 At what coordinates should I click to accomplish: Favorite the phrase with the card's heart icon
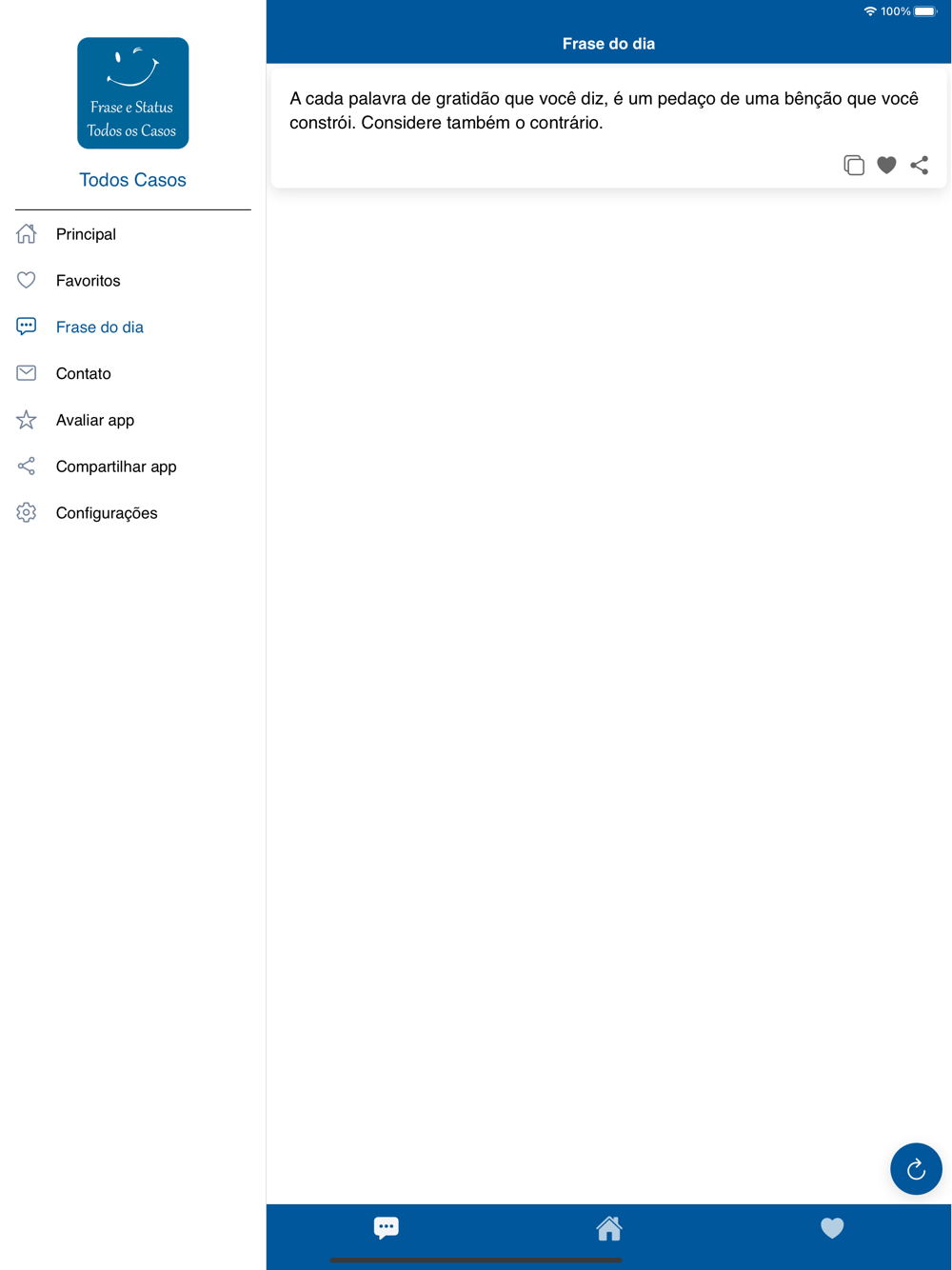(x=886, y=165)
